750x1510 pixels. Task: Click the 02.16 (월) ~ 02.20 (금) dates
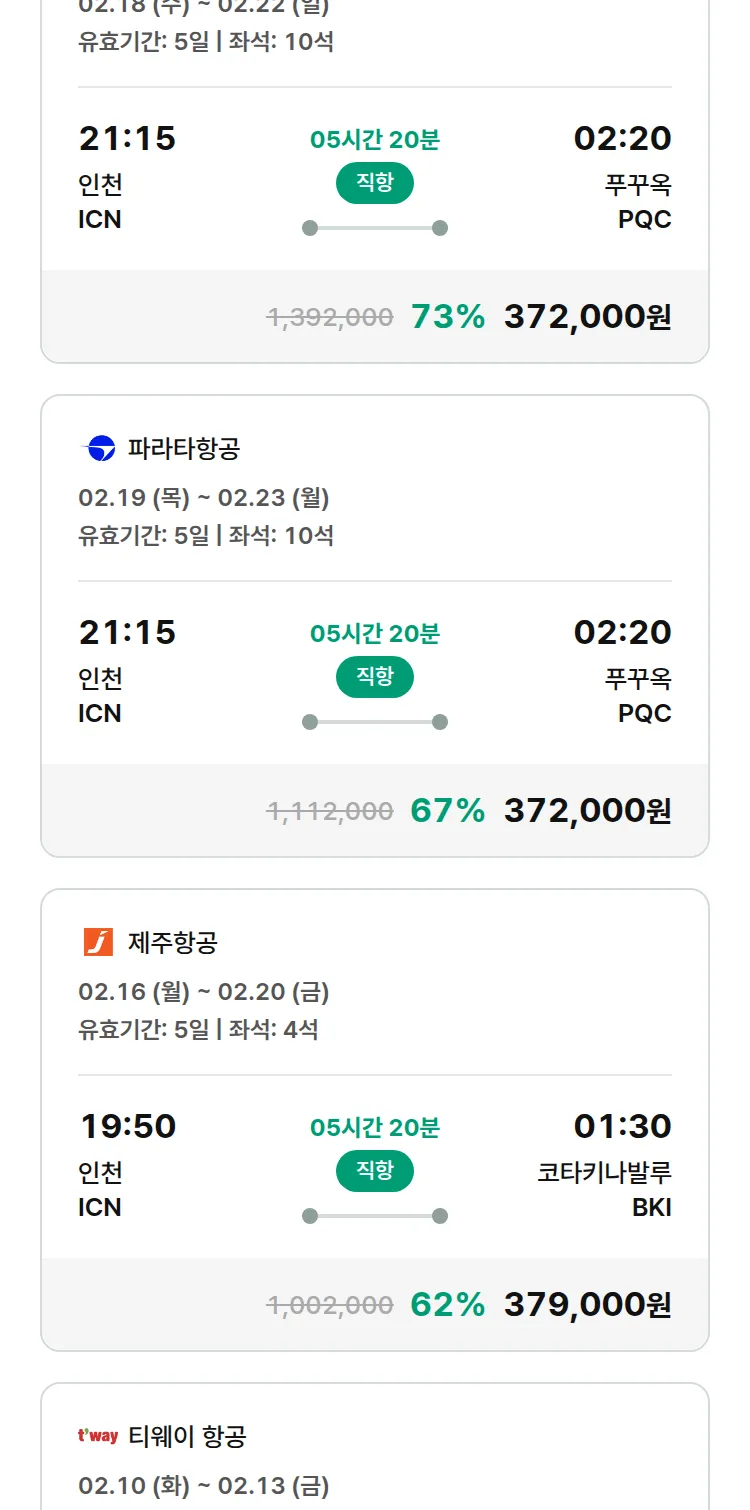click(204, 992)
